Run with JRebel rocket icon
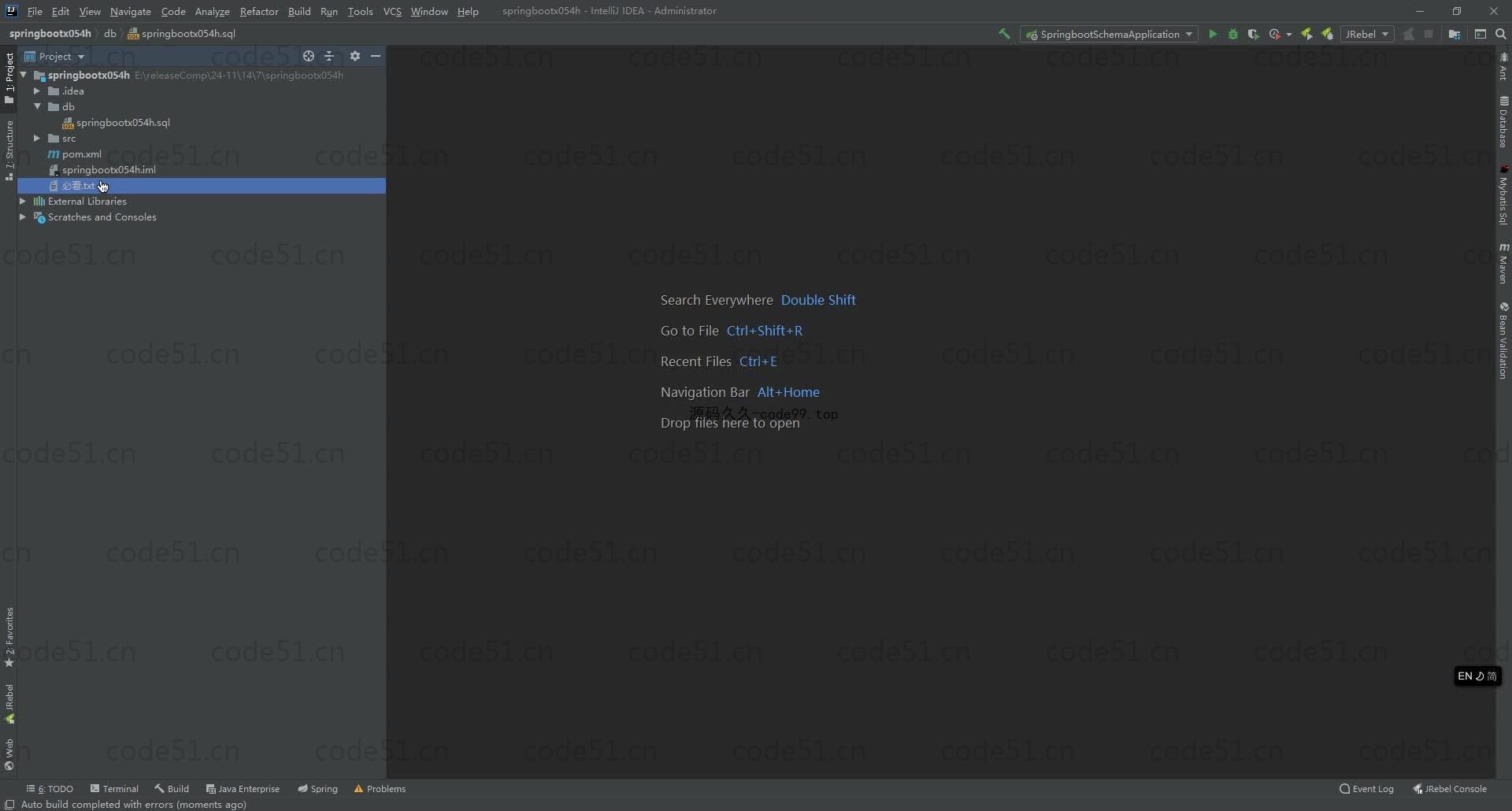The height and width of the screenshot is (811, 1512). pos(1307,34)
